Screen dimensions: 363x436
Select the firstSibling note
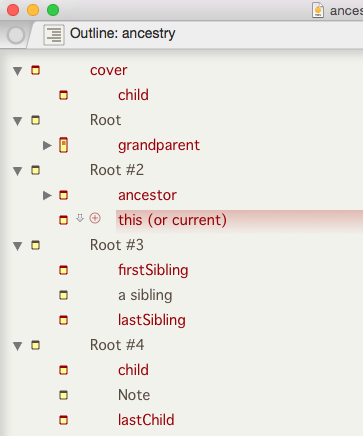153,270
